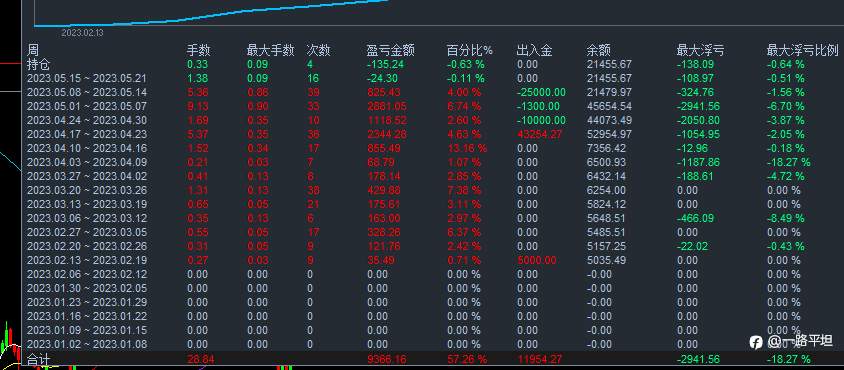The width and height of the screenshot is (844, 370).
Task: Click withdrawal value -25000.00
Action: (541, 93)
